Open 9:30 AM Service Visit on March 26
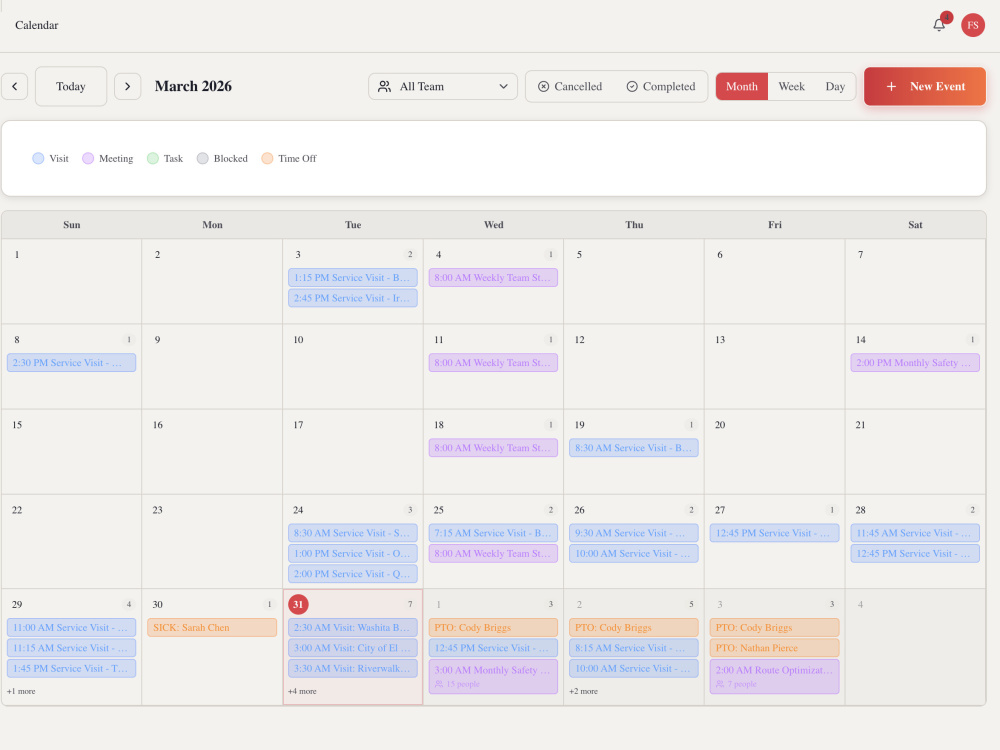Viewport: 1000px width, 750px height. [634, 533]
